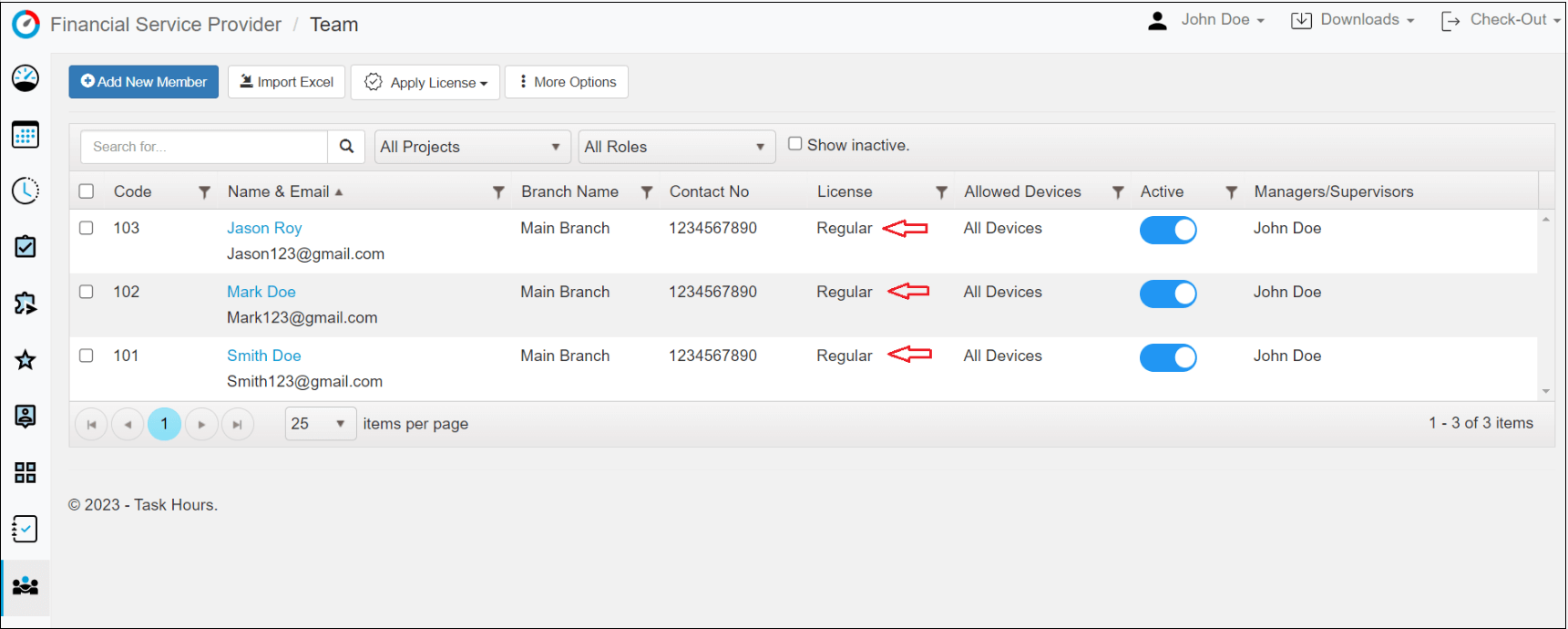Sort by the Branch Name column header
This screenshot has width=1568, height=629.
click(x=569, y=191)
